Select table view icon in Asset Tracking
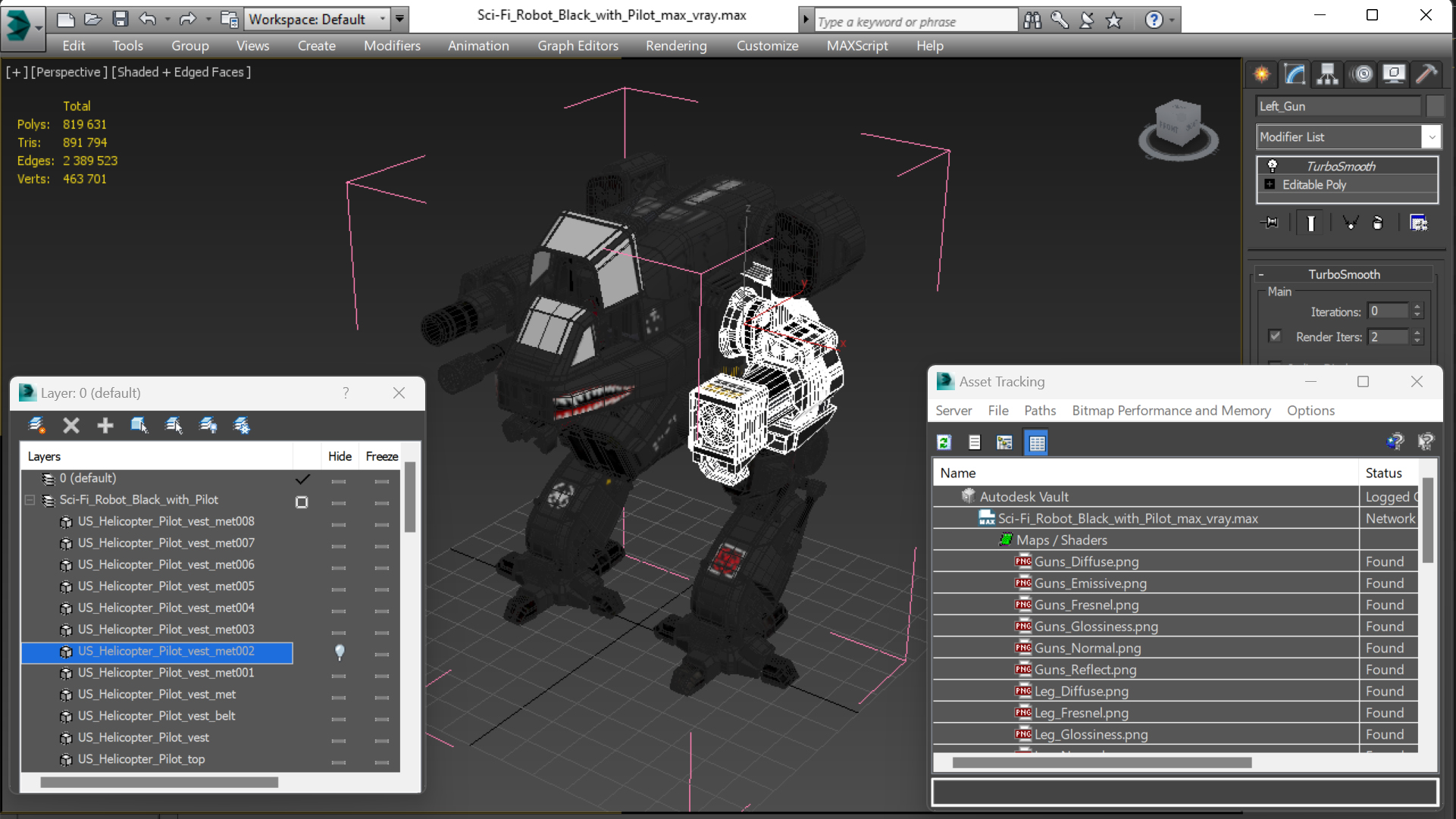 pos(1036,442)
